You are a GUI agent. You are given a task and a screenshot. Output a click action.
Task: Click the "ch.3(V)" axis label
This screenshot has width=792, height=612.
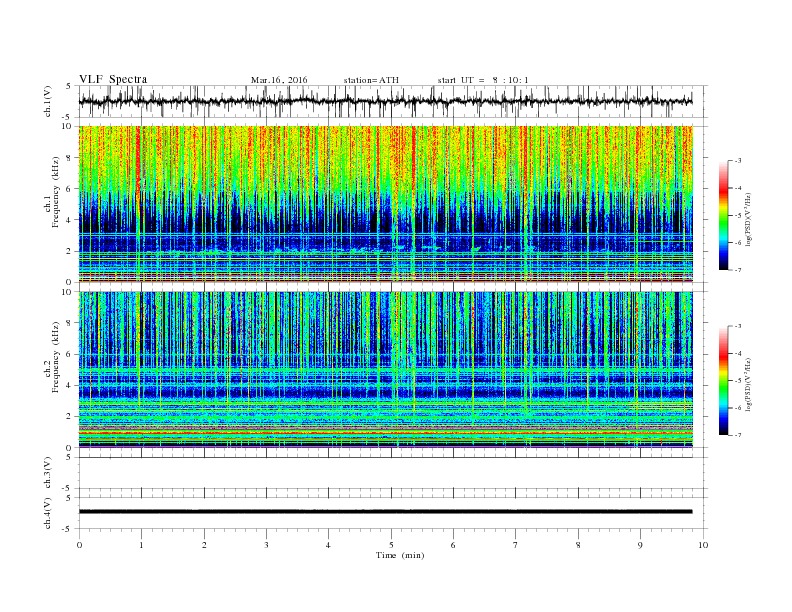click(x=48, y=473)
